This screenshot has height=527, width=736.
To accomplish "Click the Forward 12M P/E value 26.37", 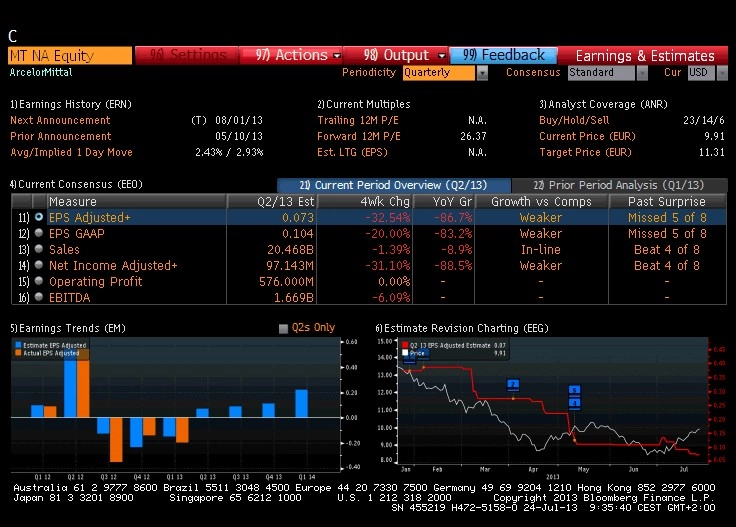I will 473,136.
